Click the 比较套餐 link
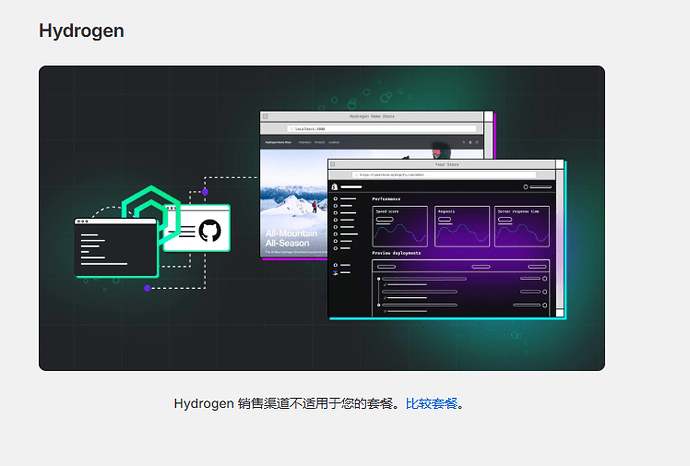The height and width of the screenshot is (466, 690). tap(431, 404)
